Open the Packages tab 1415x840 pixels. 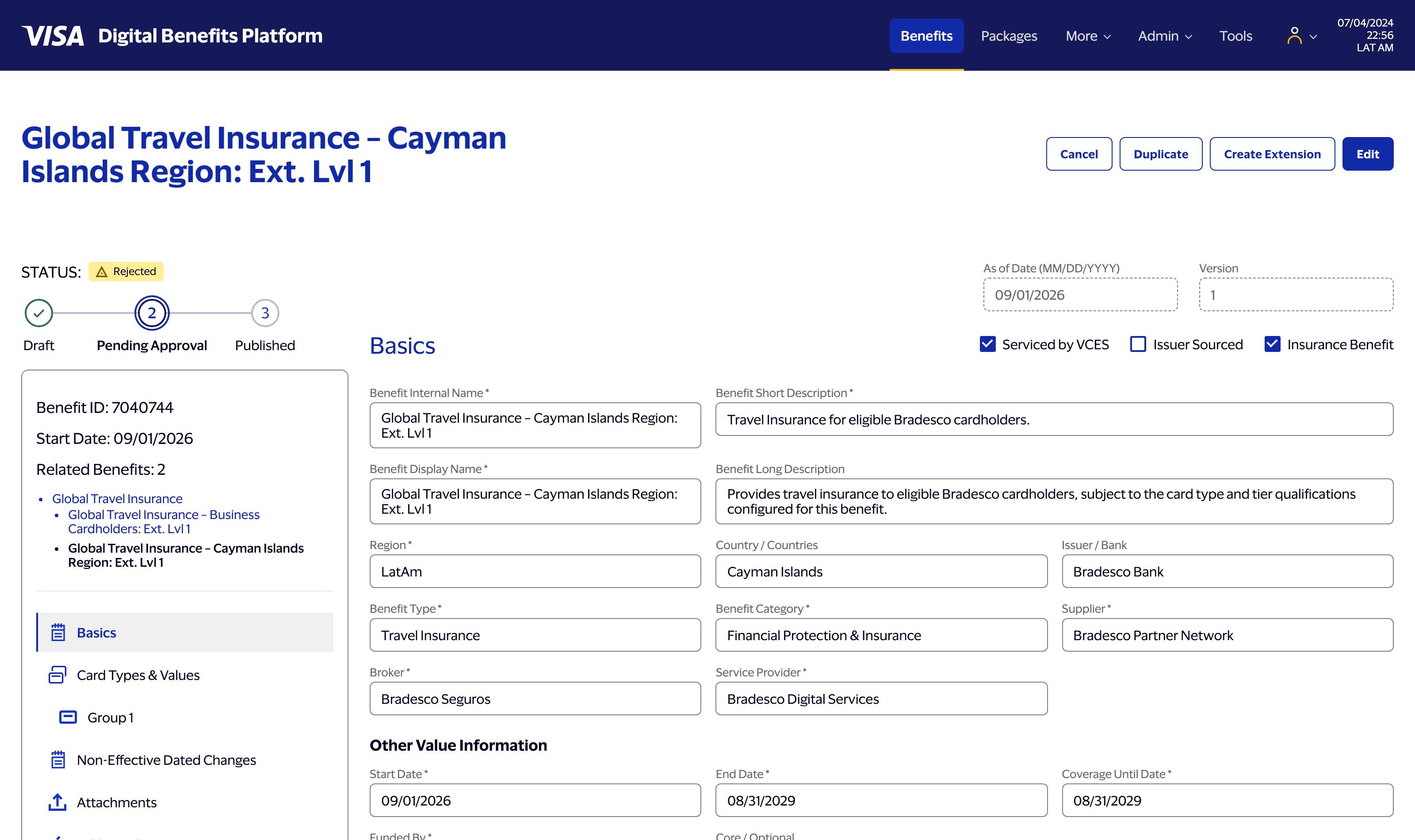coord(1009,36)
